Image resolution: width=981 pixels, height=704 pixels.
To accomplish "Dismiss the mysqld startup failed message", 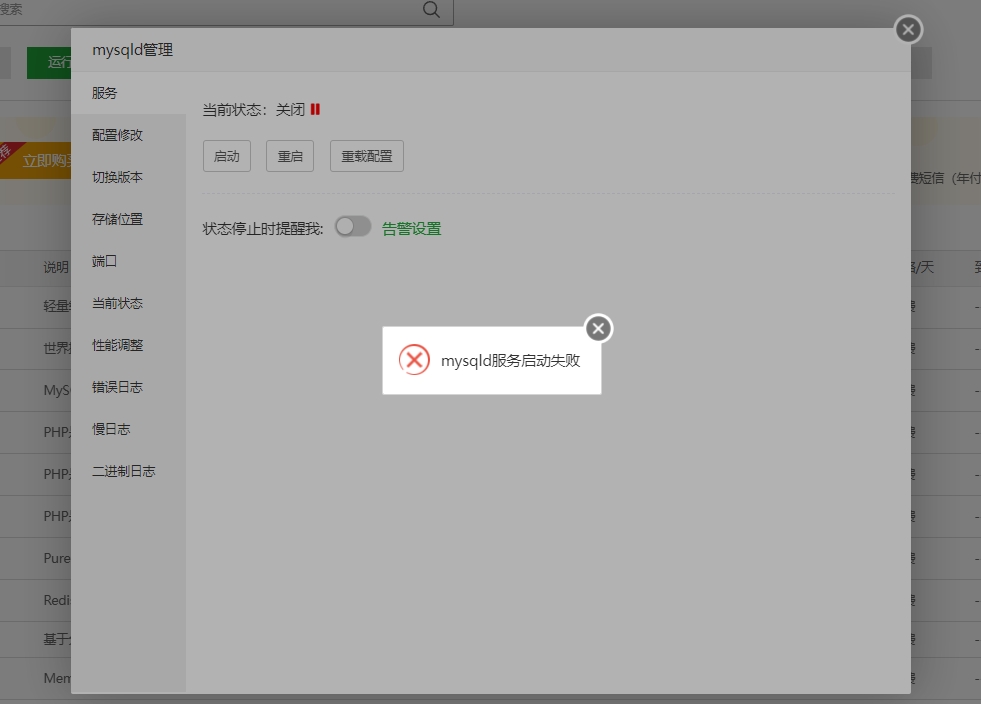I will [598, 329].
